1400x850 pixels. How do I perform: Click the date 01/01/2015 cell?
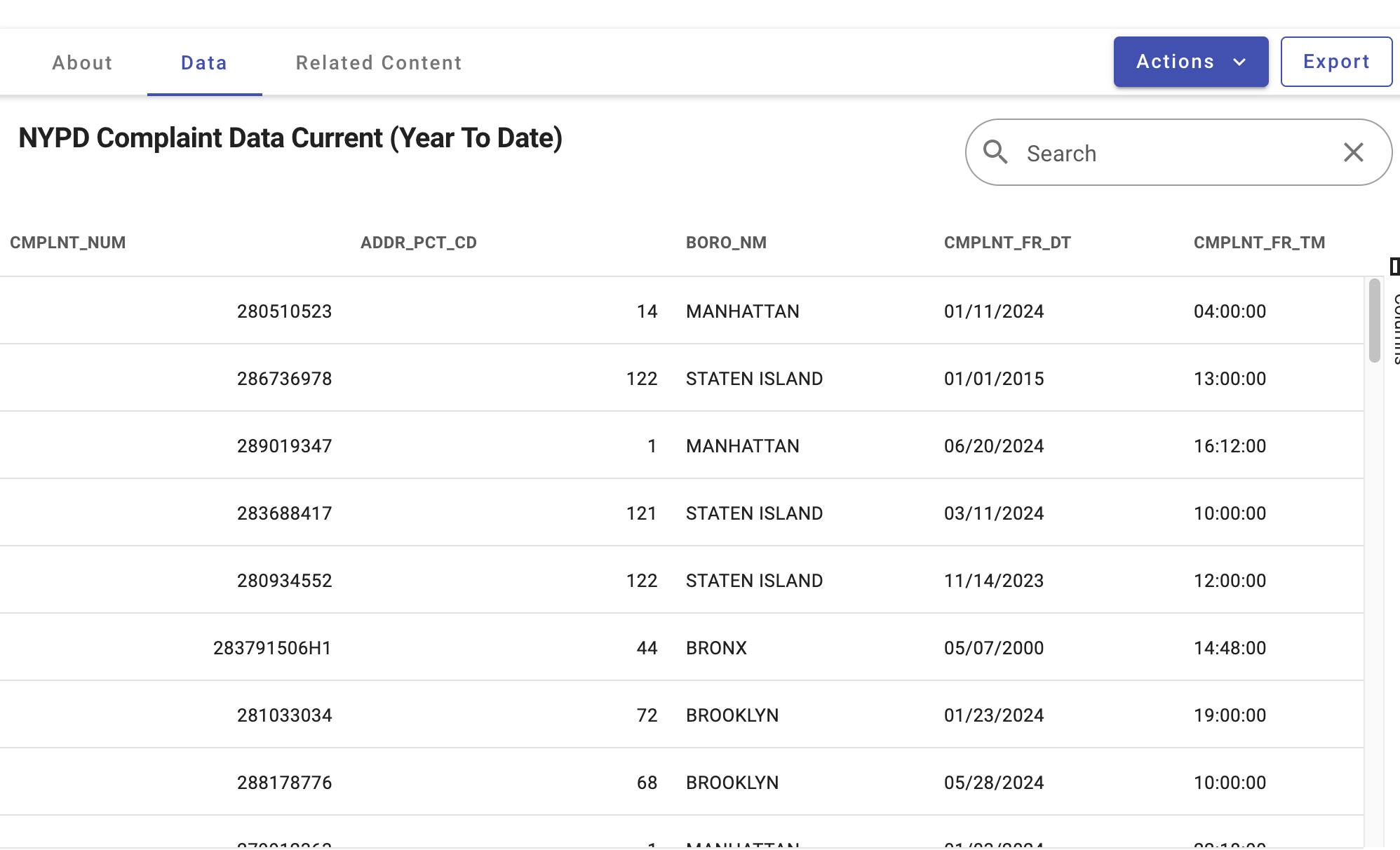pyautogui.click(x=994, y=379)
